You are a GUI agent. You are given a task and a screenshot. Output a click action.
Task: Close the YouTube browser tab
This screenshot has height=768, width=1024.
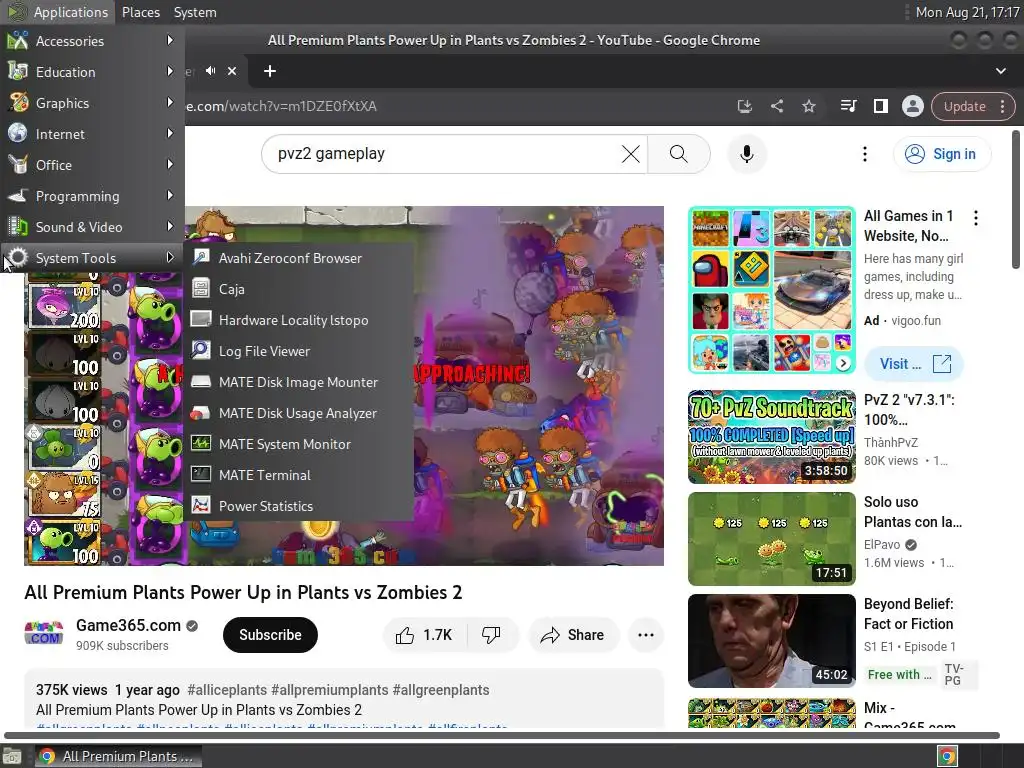tap(232, 71)
